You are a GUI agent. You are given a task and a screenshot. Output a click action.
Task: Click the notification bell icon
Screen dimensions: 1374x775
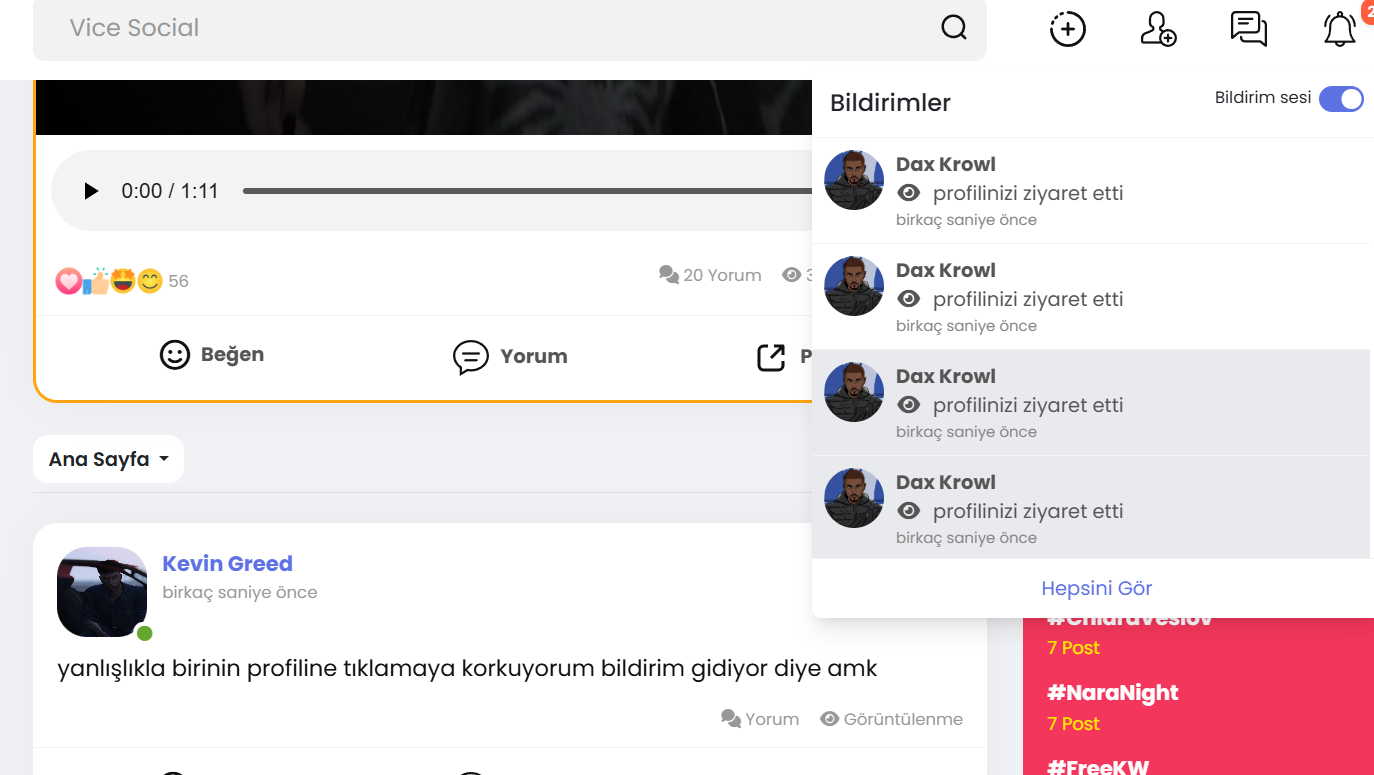coord(1339,29)
